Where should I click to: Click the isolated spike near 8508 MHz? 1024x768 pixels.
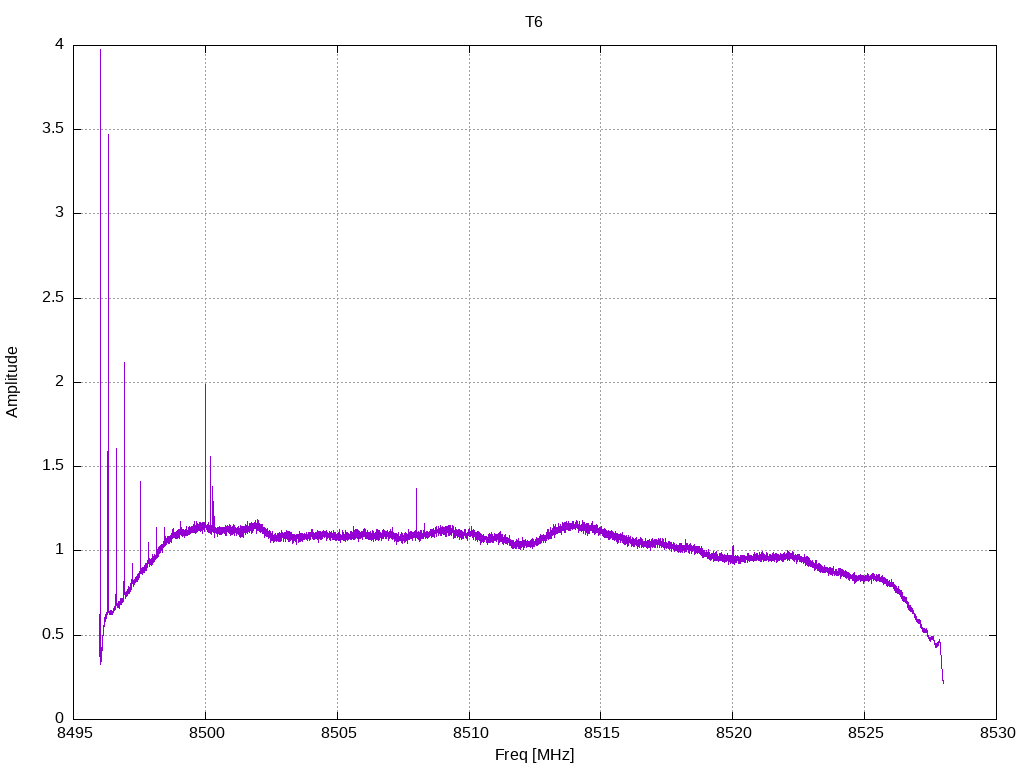point(417,489)
